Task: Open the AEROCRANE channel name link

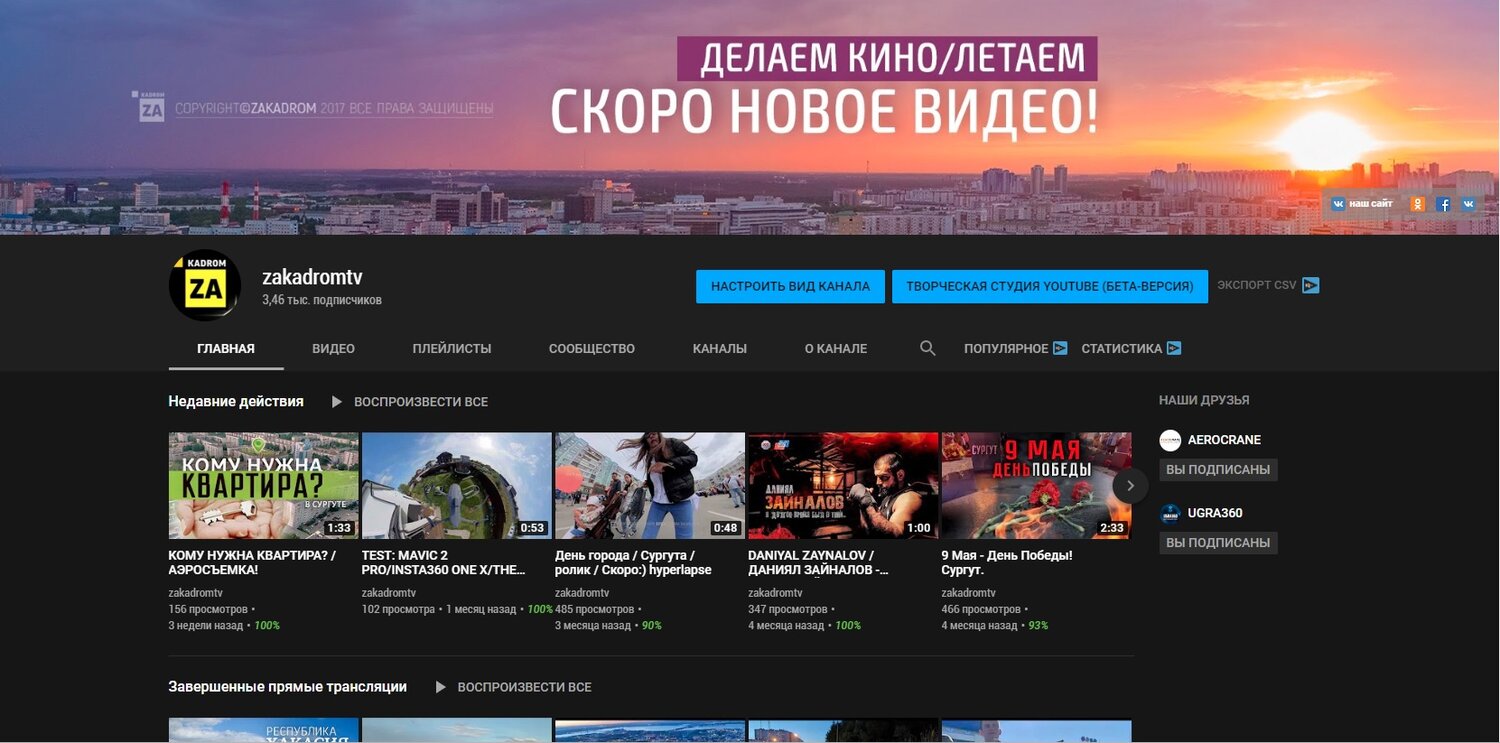Action: pos(1224,440)
